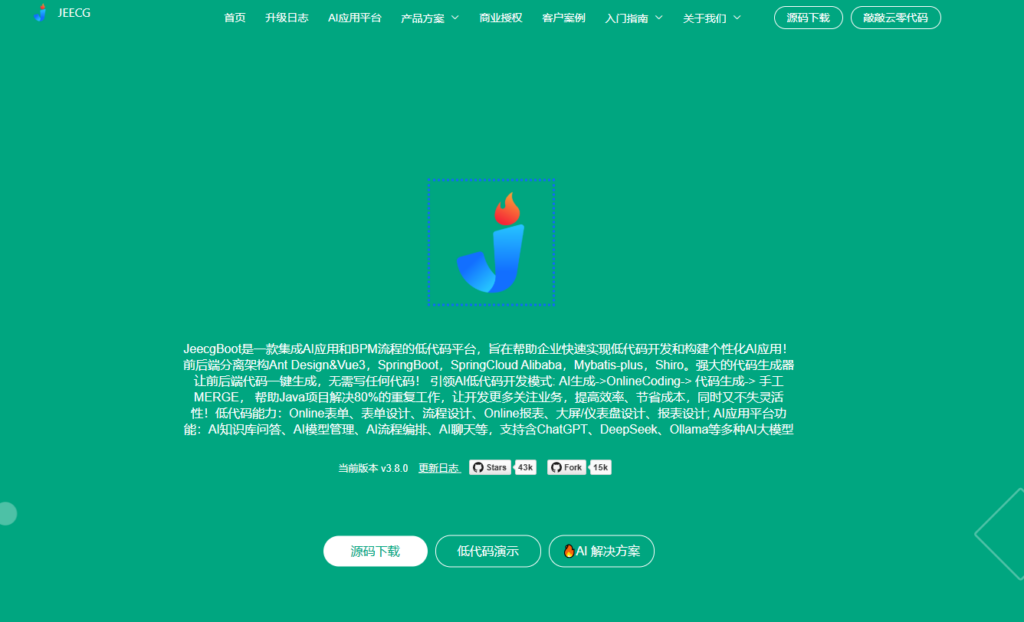Click the GitHub octocat icon on the Stars badge
Screen dimensions: 1024x622
pos(478,467)
